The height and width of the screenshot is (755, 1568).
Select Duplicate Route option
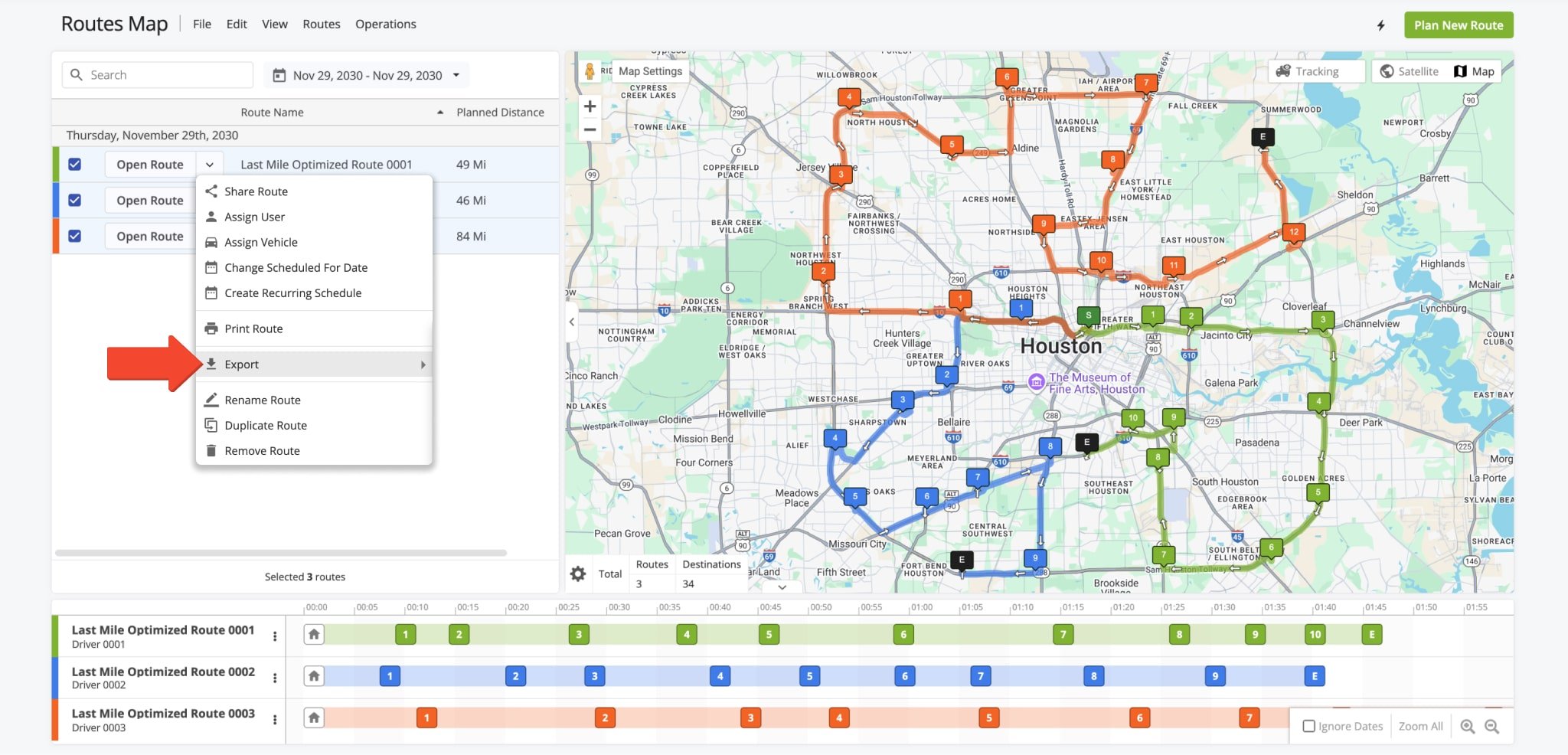point(315,425)
